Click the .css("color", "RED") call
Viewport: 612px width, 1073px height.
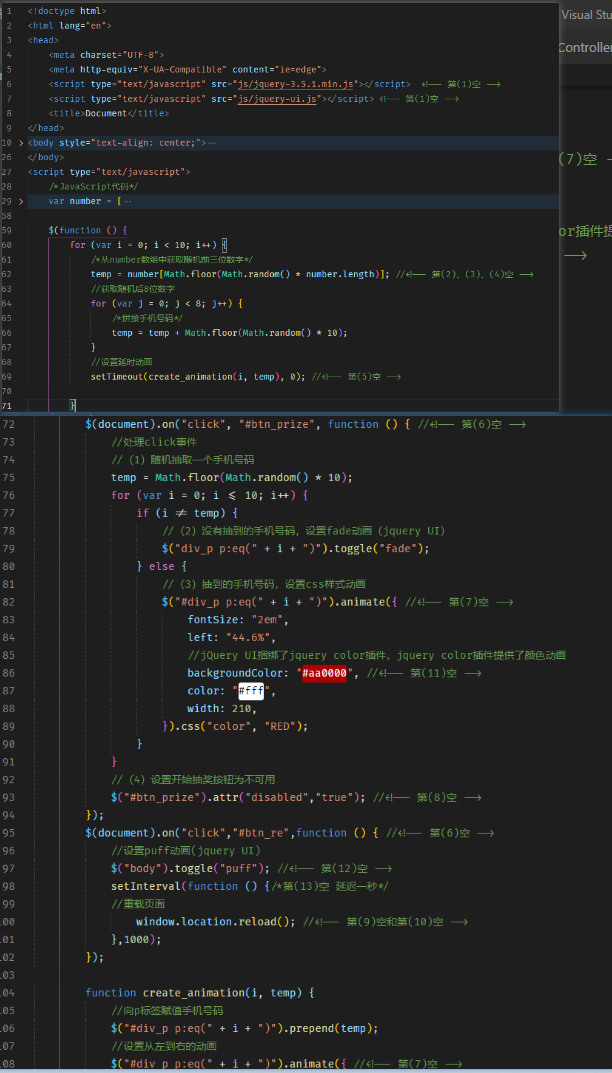(241, 727)
